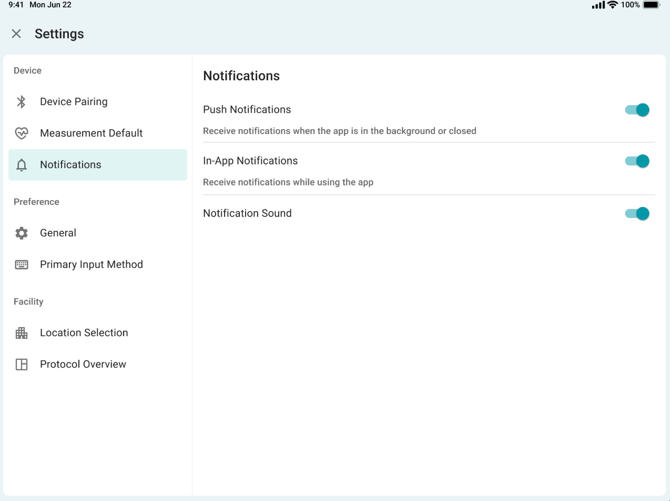The width and height of the screenshot is (670, 501).
Task: Open Measurement Default settings
Action: pyautogui.click(x=98, y=133)
